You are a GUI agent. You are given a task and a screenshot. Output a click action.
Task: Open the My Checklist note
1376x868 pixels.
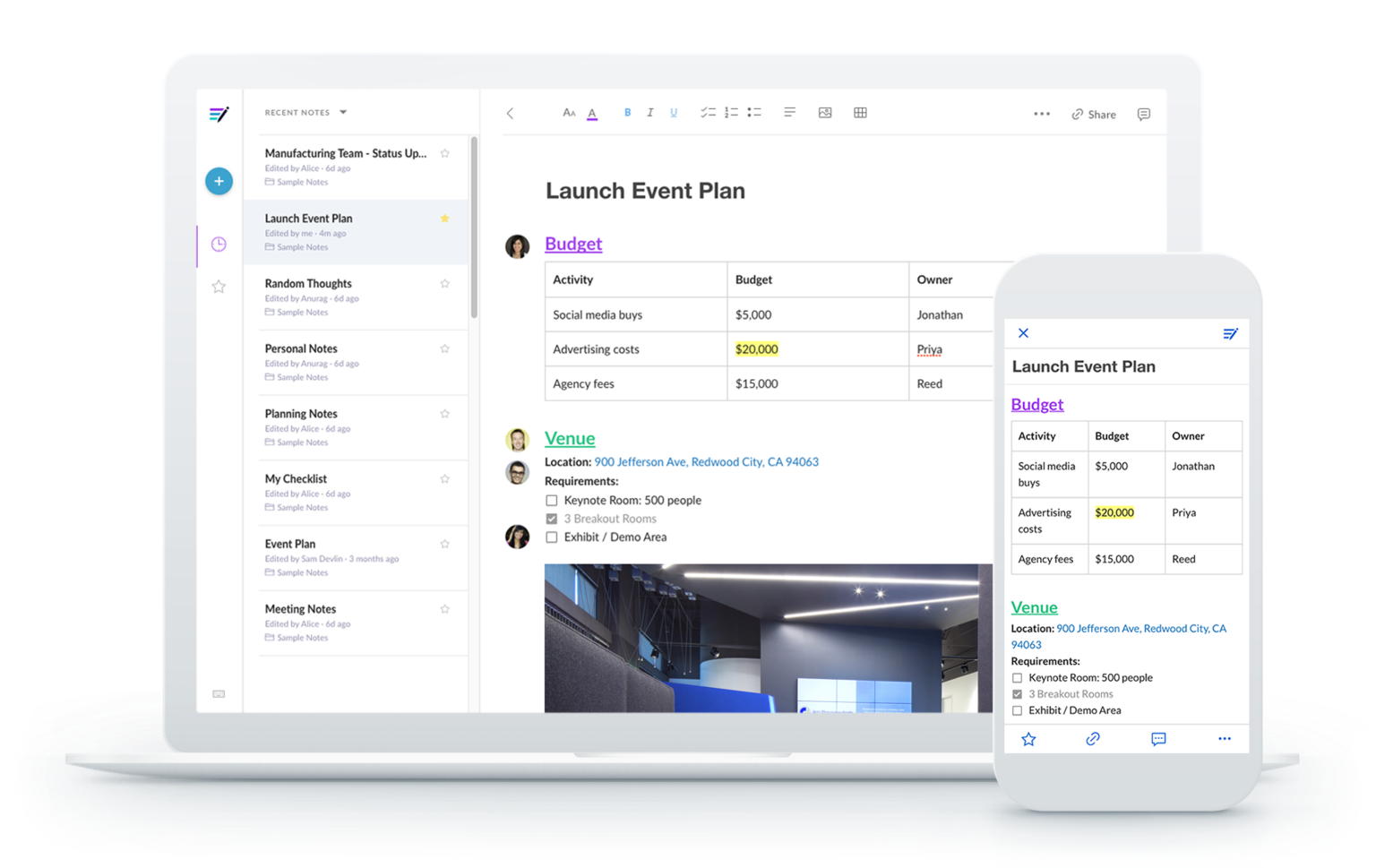pos(296,479)
